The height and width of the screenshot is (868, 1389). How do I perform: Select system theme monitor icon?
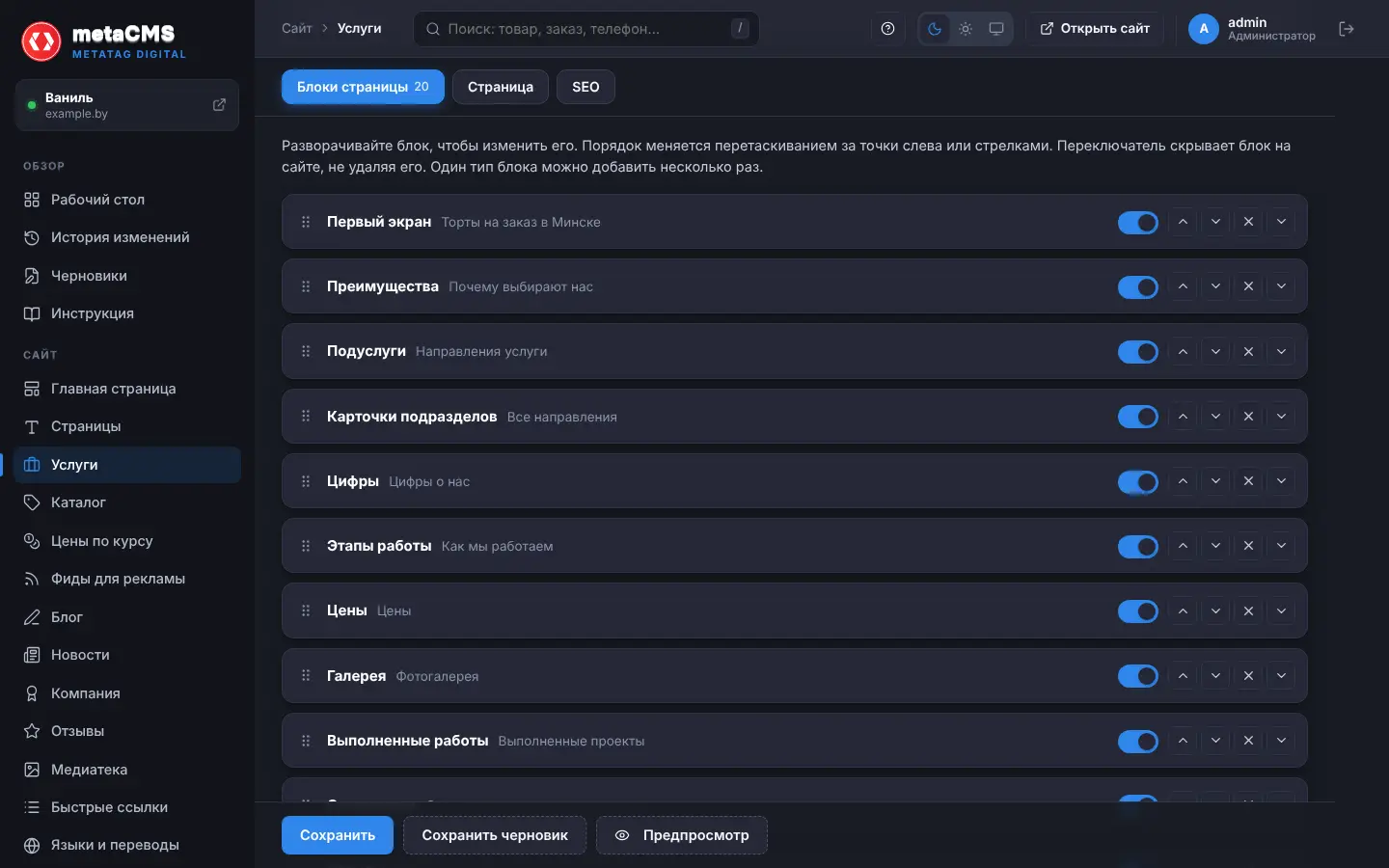coord(996,29)
